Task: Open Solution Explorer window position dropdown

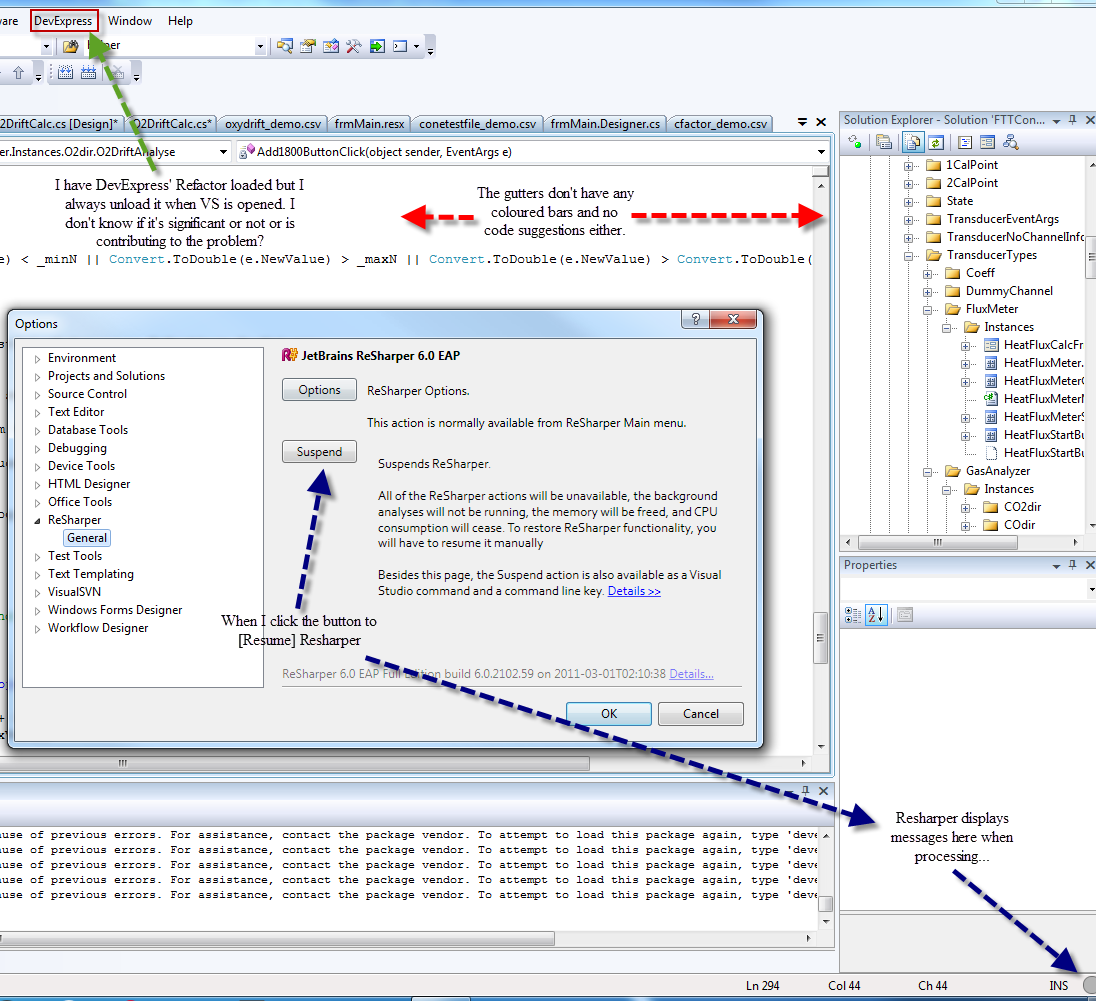Action: pyautogui.click(x=1056, y=121)
